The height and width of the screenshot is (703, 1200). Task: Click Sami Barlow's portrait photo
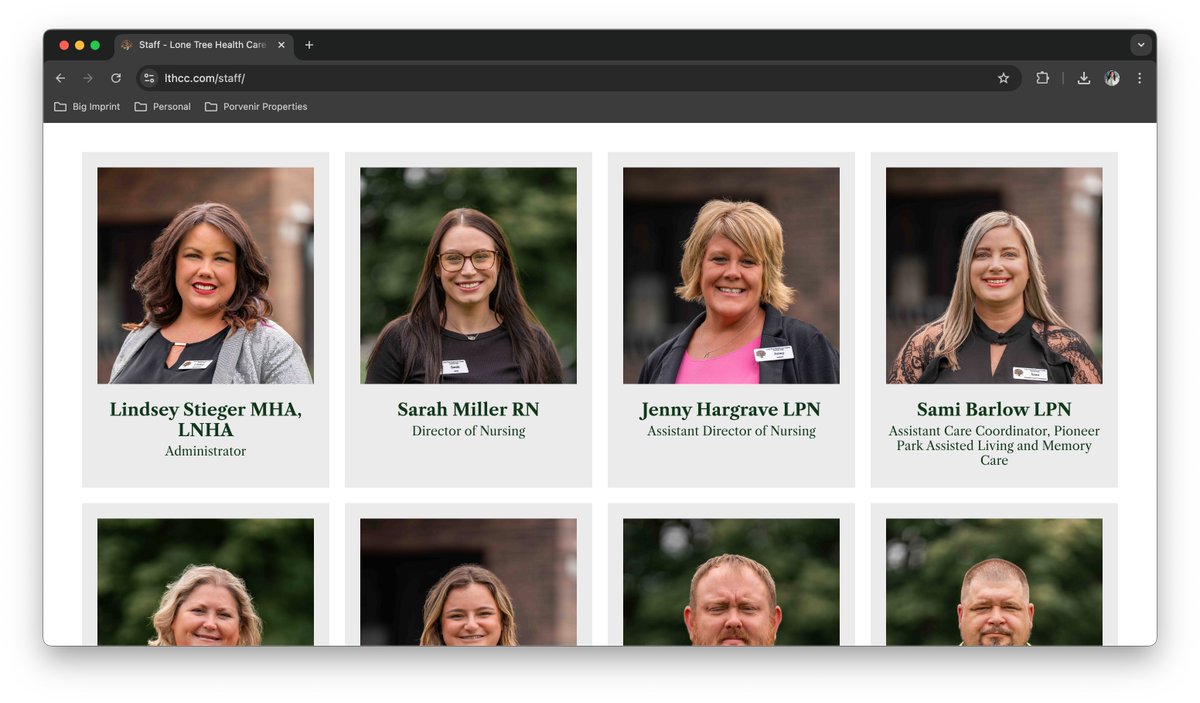(x=994, y=275)
